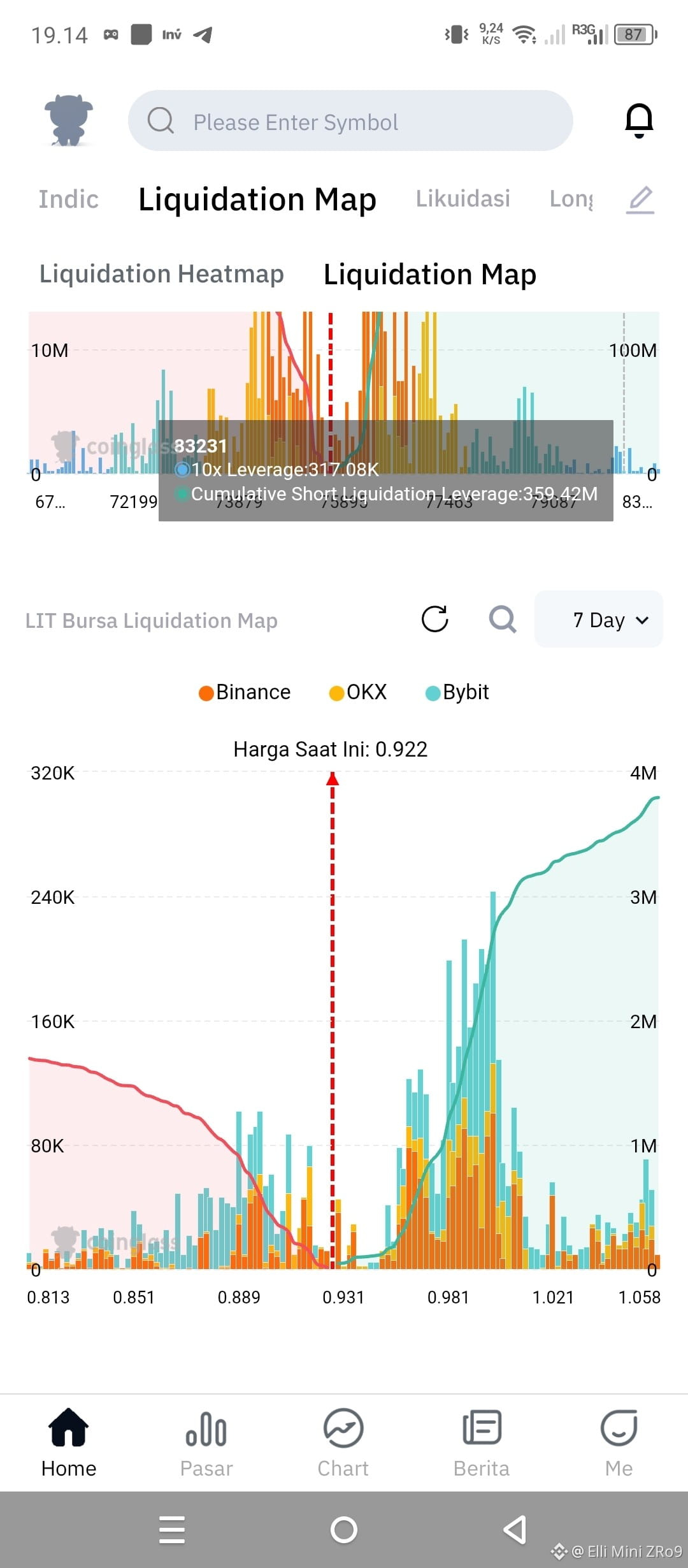Tap the Coinglass bull mascot logo
Image resolution: width=688 pixels, height=1568 pixels.
(x=68, y=120)
